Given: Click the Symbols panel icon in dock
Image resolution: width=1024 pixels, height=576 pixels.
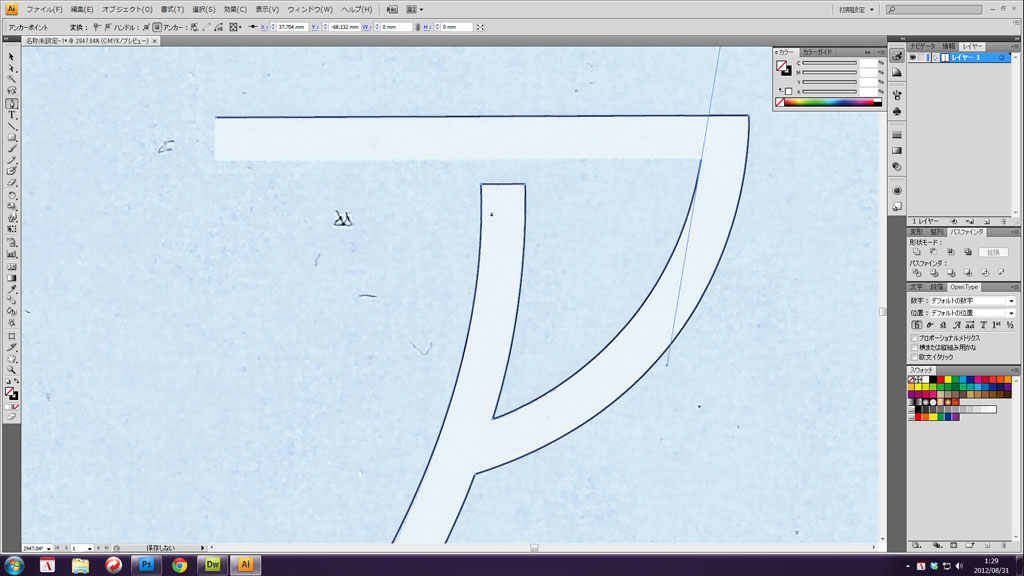Looking at the screenshot, I should pyautogui.click(x=897, y=111).
